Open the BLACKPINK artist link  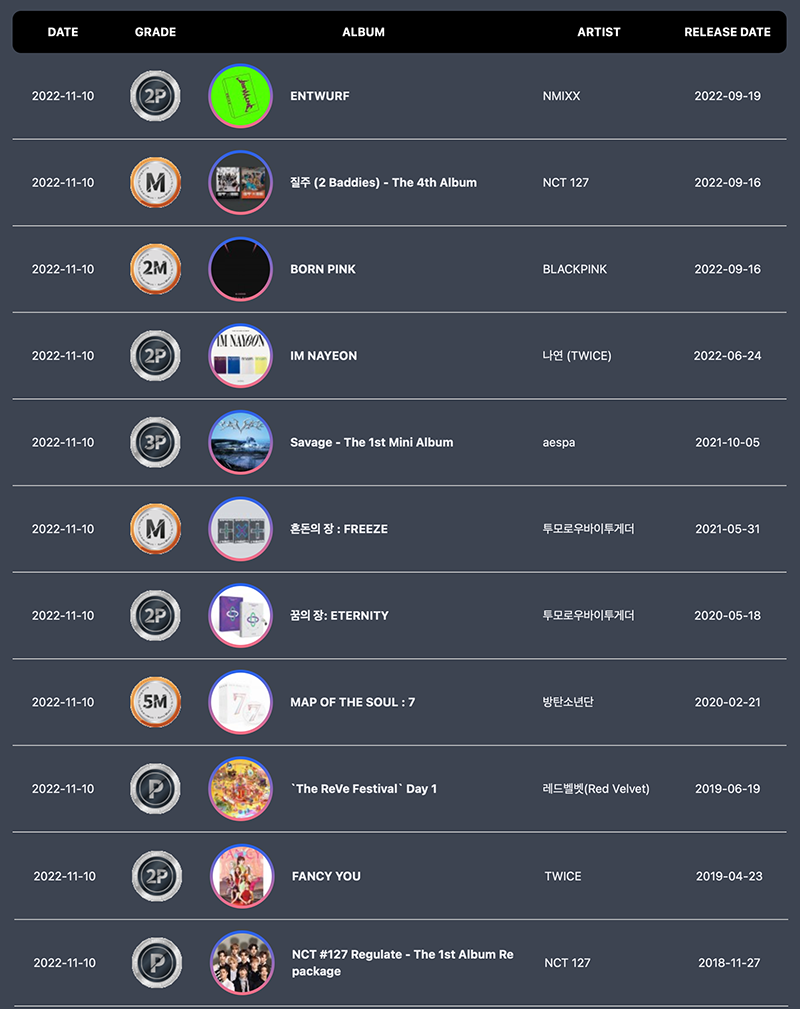pyautogui.click(x=575, y=269)
